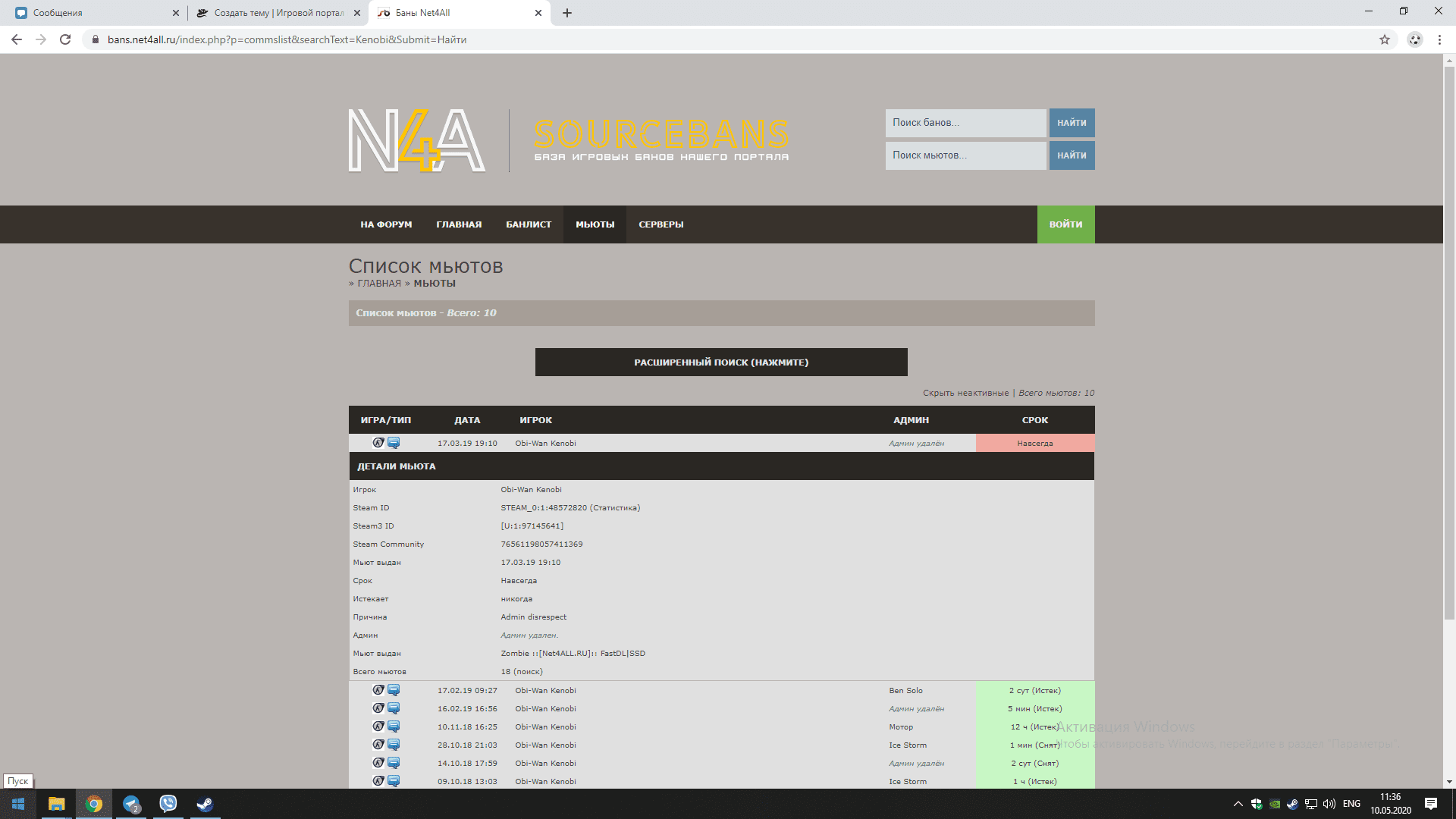The width and height of the screenshot is (1456, 819).
Task: Click the поиск link in Всего мьютов
Action: 529,672
